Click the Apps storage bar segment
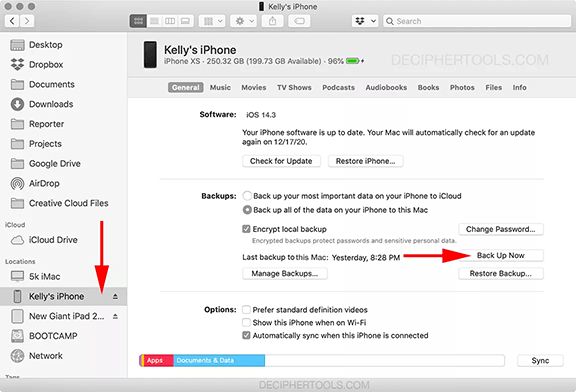Viewport: 576px width, 392px height. tap(158, 360)
